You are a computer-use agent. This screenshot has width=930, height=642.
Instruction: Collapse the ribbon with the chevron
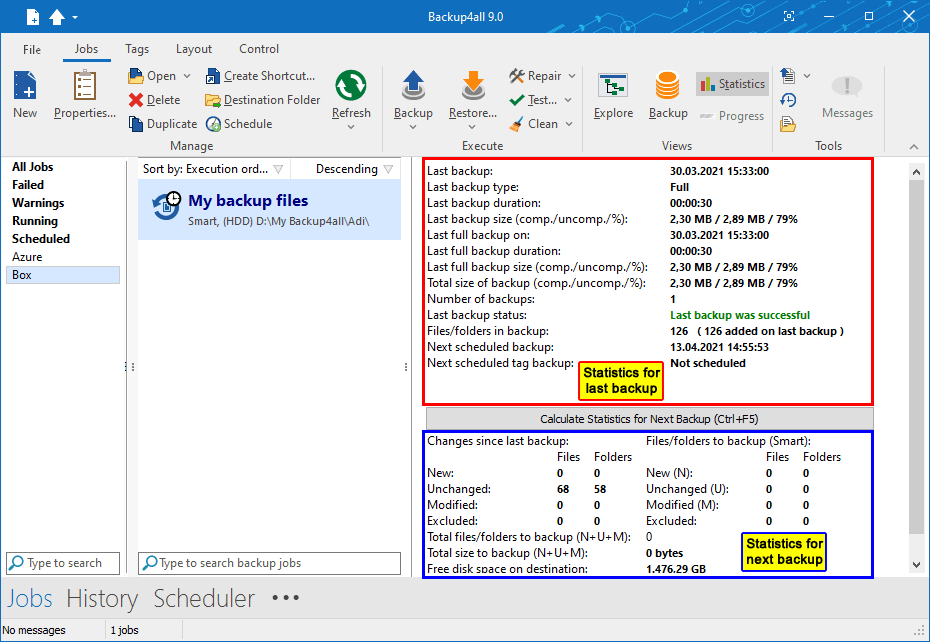tap(914, 147)
